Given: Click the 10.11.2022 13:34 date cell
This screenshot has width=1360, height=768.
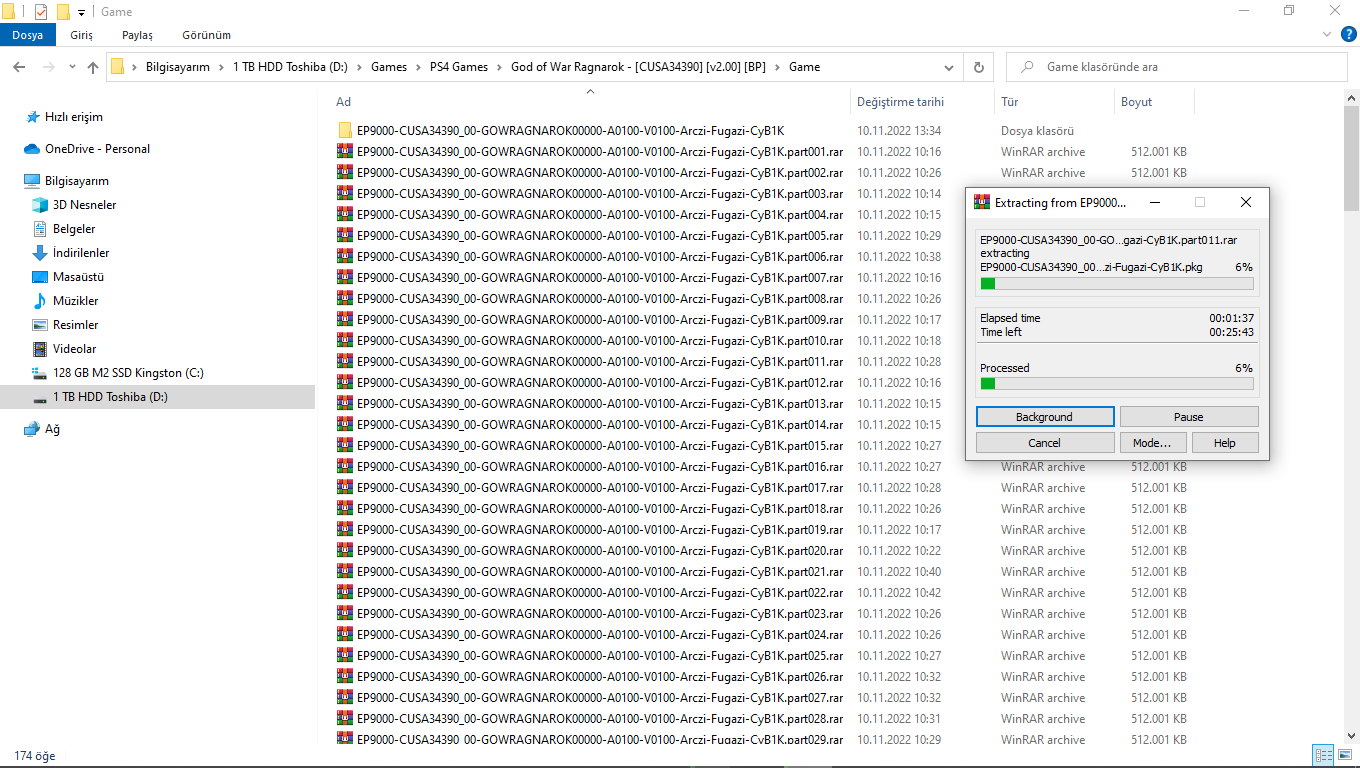Looking at the screenshot, I should (899, 131).
